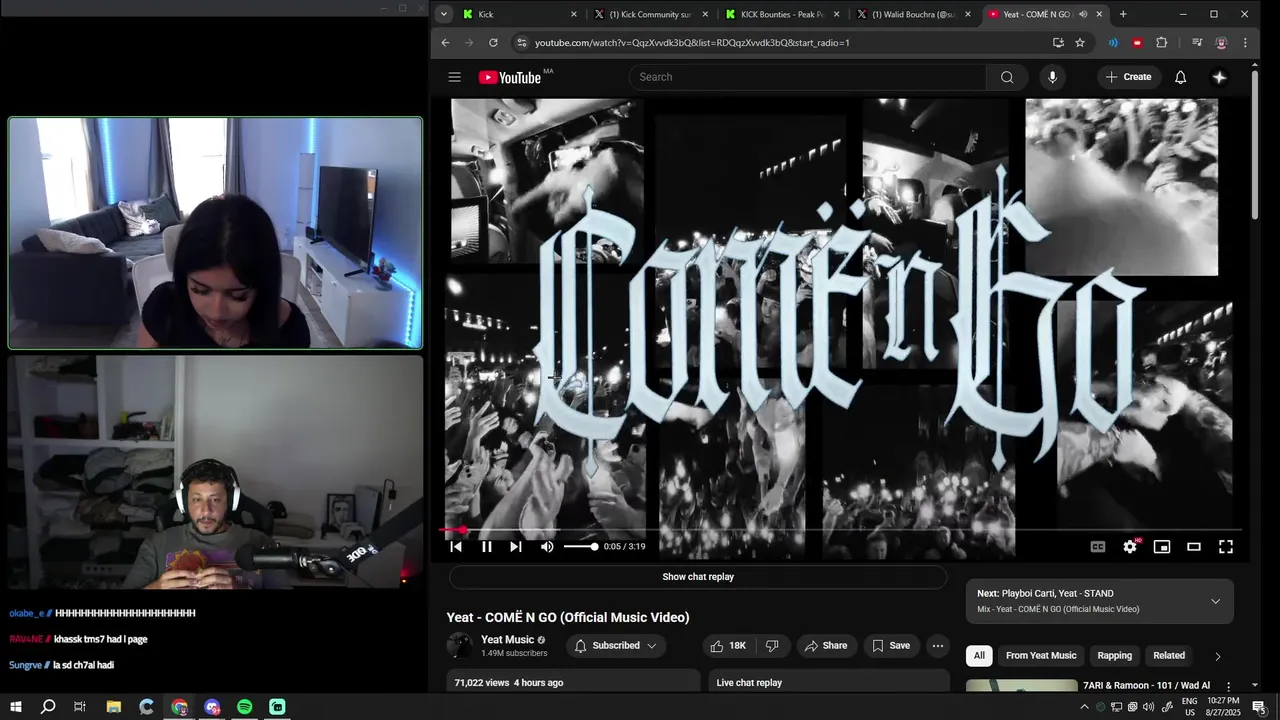Mute the Yeat tab audio icon
1280x720 pixels.
pos(1083,14)
